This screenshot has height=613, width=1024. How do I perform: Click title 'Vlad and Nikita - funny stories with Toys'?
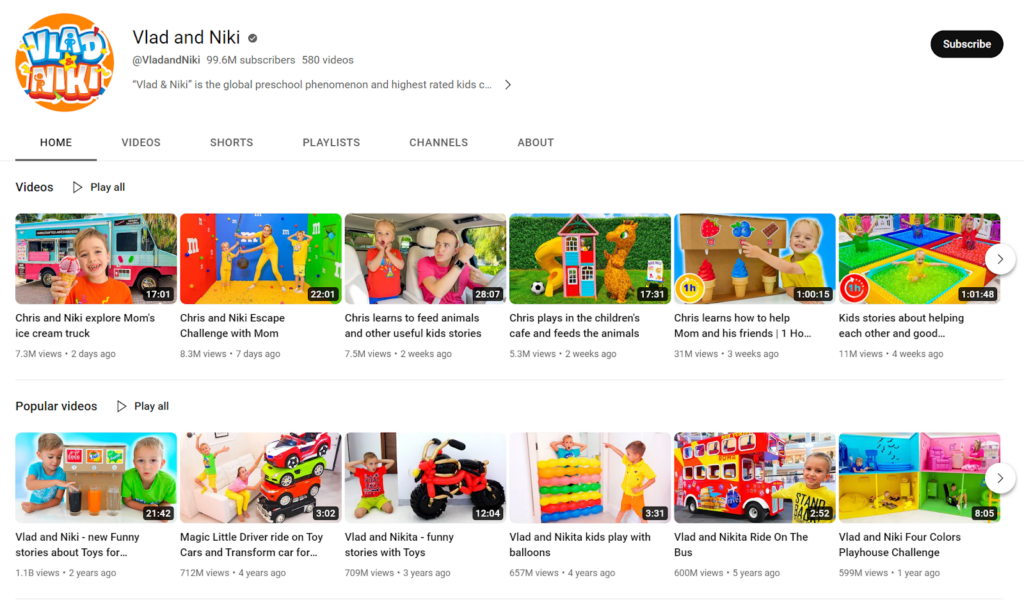(x=399, y=545)
